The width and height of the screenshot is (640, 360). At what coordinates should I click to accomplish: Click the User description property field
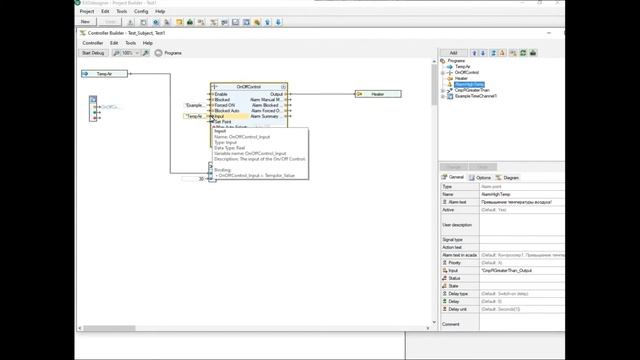tap(522, 225)
